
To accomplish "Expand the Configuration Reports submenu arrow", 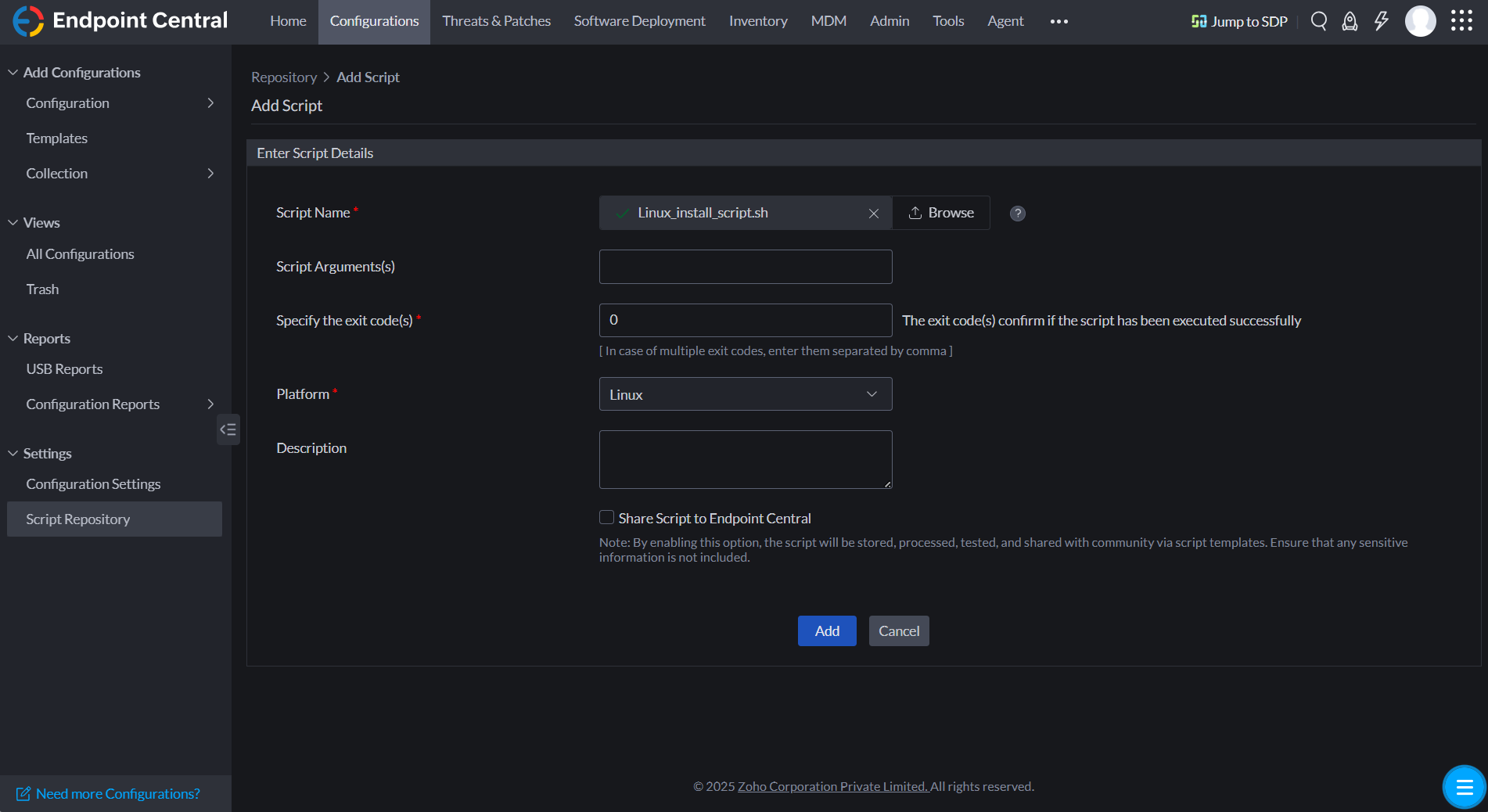I will pyautogui.click(x=210, y=404).
